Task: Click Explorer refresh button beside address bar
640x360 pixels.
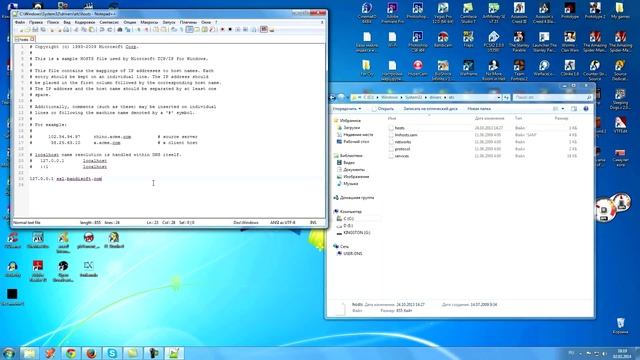Action: (x=506, y=98)
